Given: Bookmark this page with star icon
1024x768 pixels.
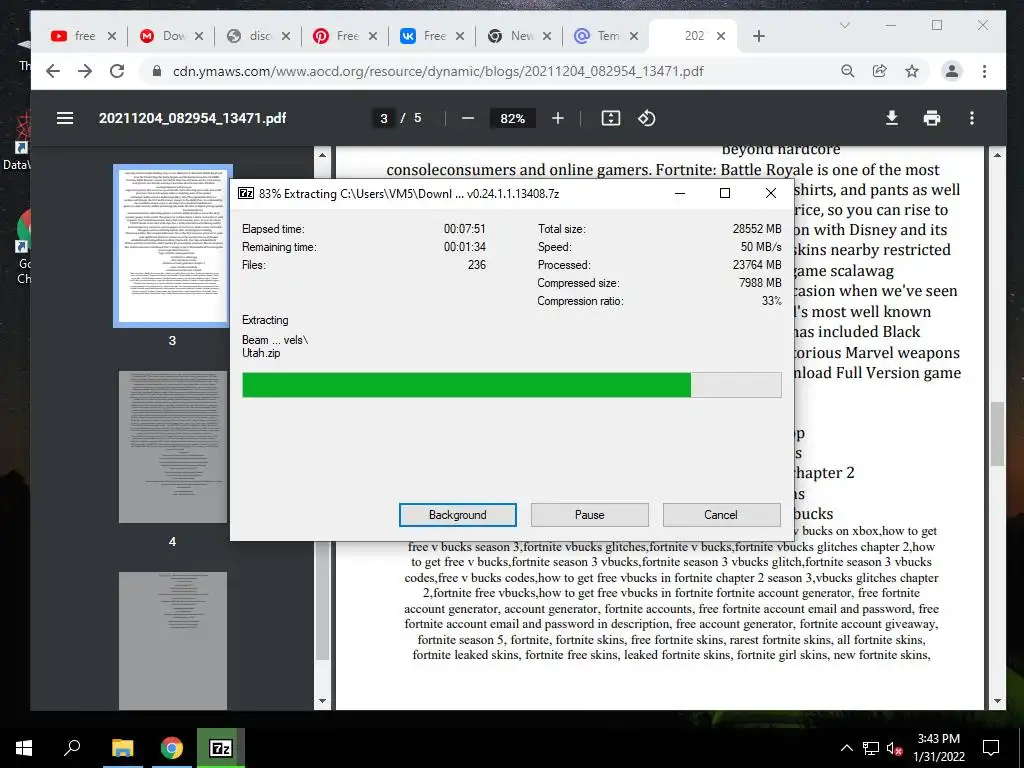Looking at the screenshot, I should point(912,71).
